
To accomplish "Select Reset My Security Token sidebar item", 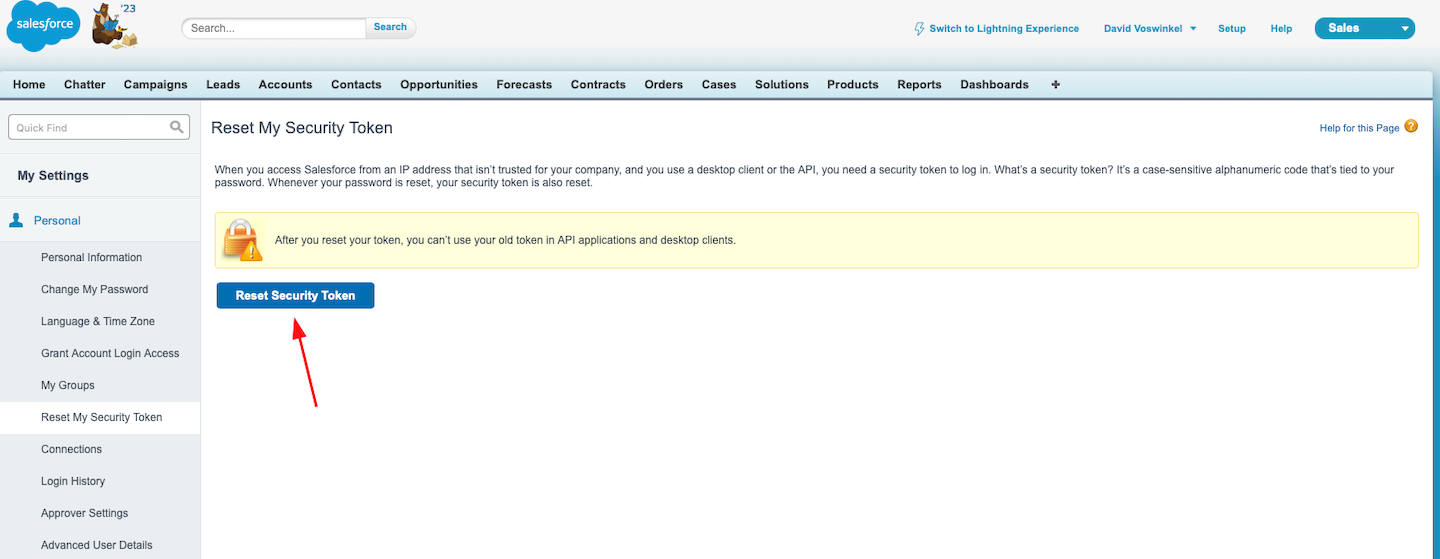I will pyautogui.click(x=100, y=417).
